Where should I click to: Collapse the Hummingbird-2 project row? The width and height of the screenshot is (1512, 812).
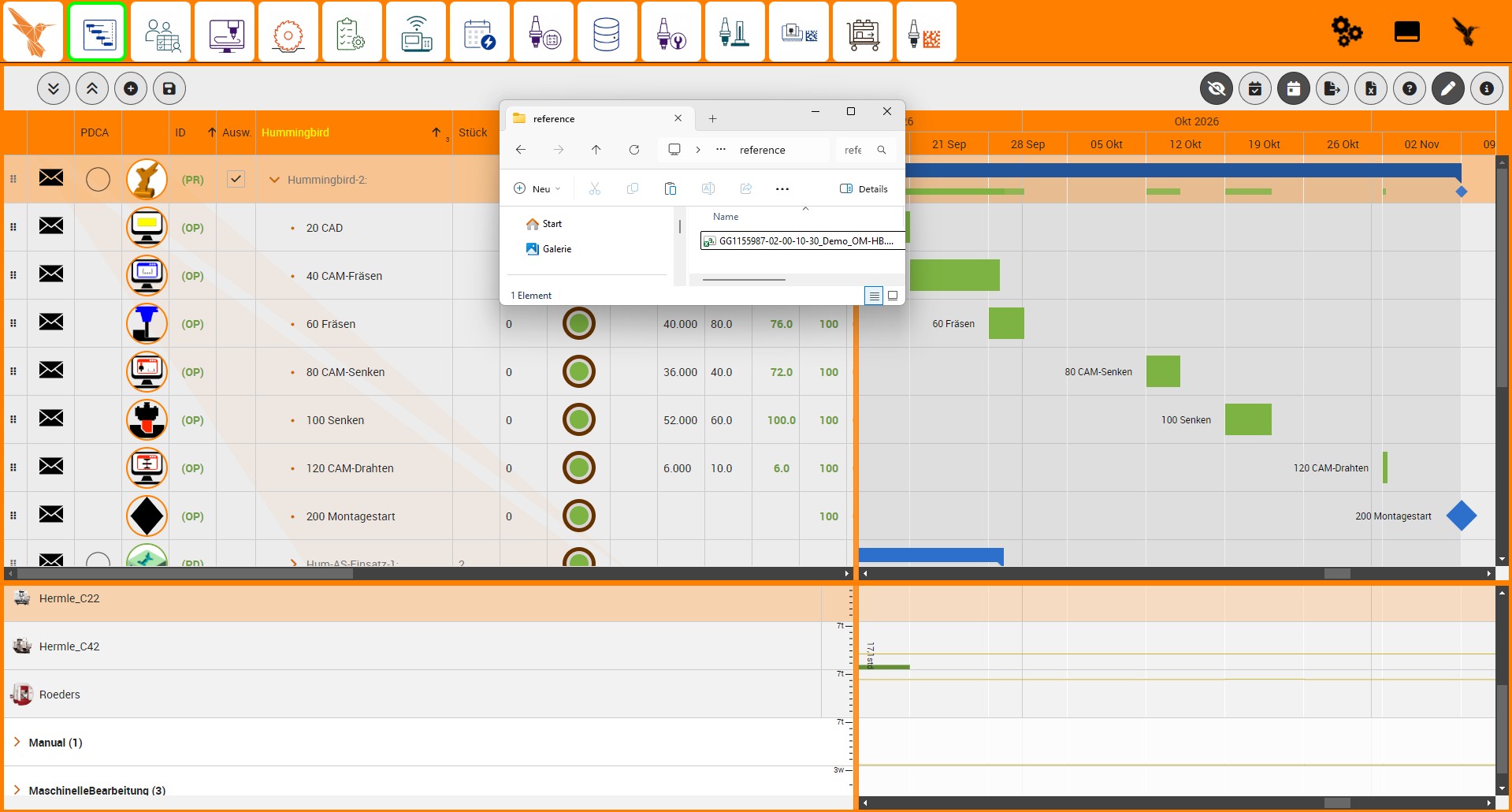pyautogui.click(x=274, y=180)
